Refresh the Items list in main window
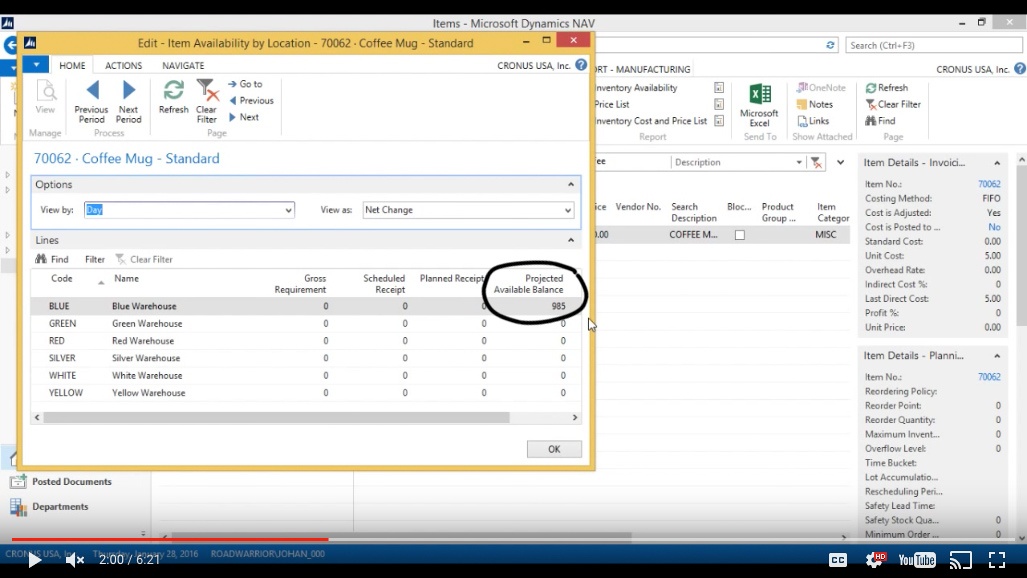Screen dimensions: 1027x578 pyautogui.click(x=887, y=88)
